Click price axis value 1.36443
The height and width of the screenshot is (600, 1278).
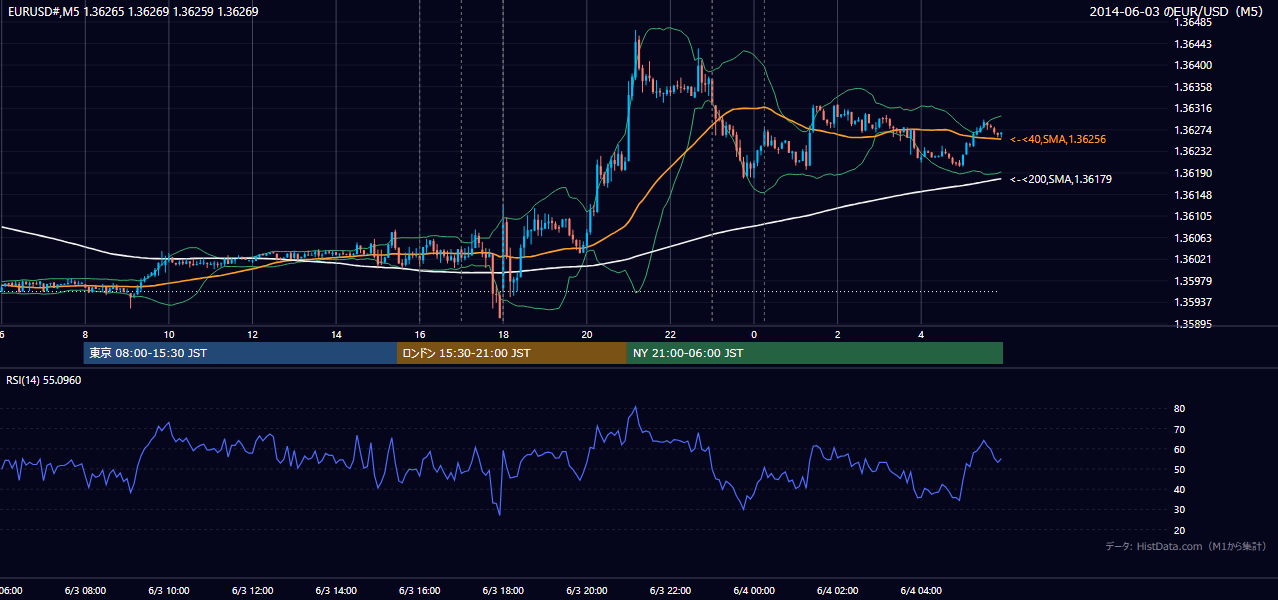click(1194, 44)
